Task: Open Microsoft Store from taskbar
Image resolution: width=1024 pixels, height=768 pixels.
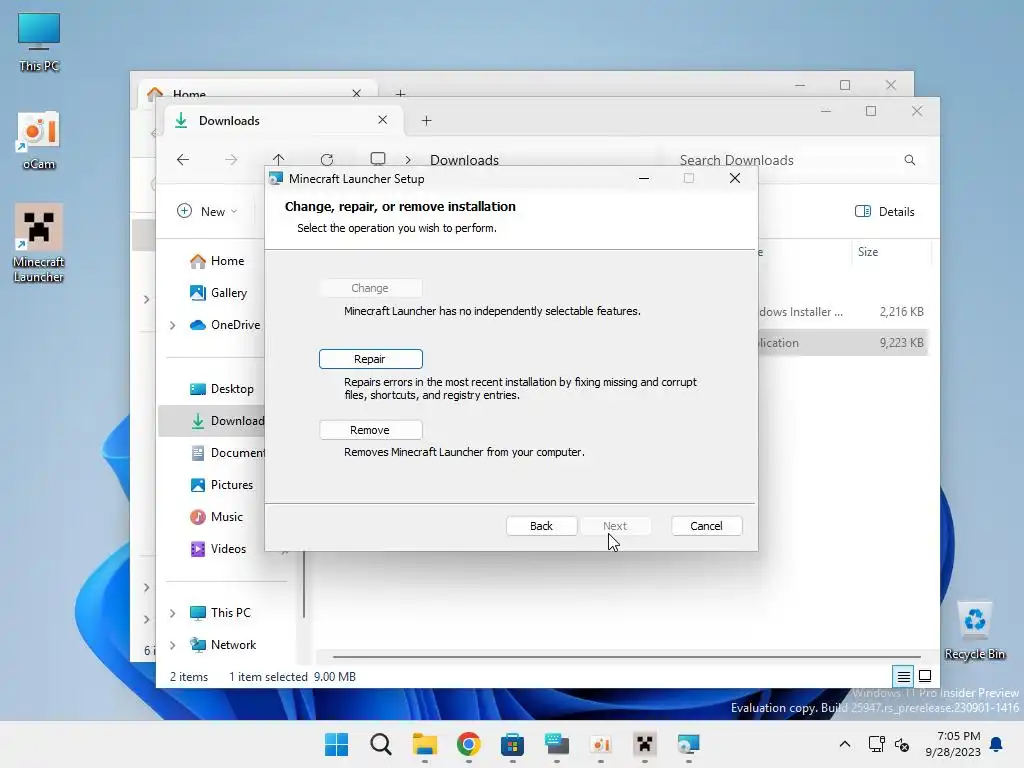Action: 513,744
